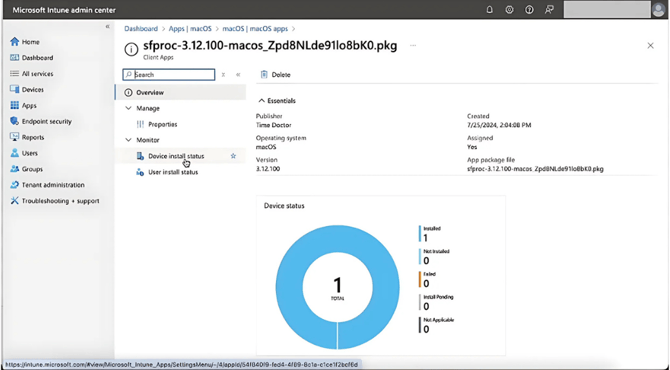Screen dimensions: 670x370
Task: Open Device install status page
Action: (x=176, y=156)
